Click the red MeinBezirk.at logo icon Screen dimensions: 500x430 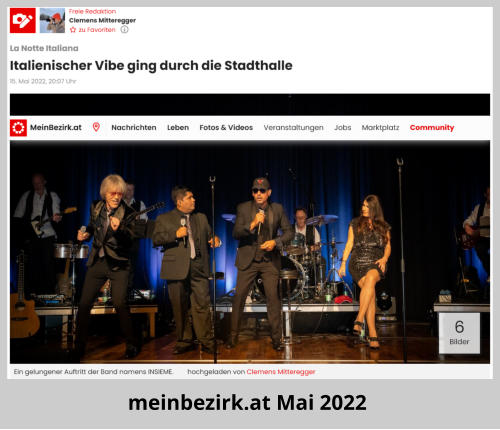click(18, 128)
